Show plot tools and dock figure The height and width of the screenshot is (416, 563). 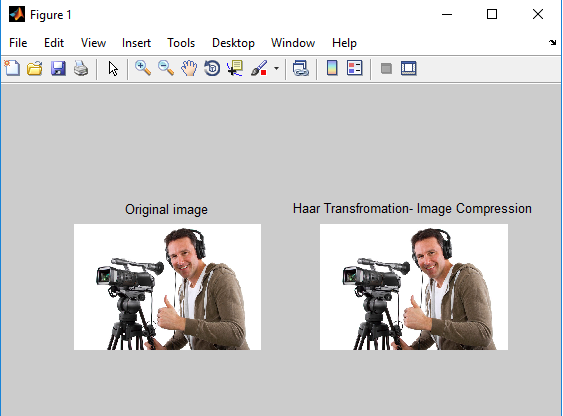point(409,68)
